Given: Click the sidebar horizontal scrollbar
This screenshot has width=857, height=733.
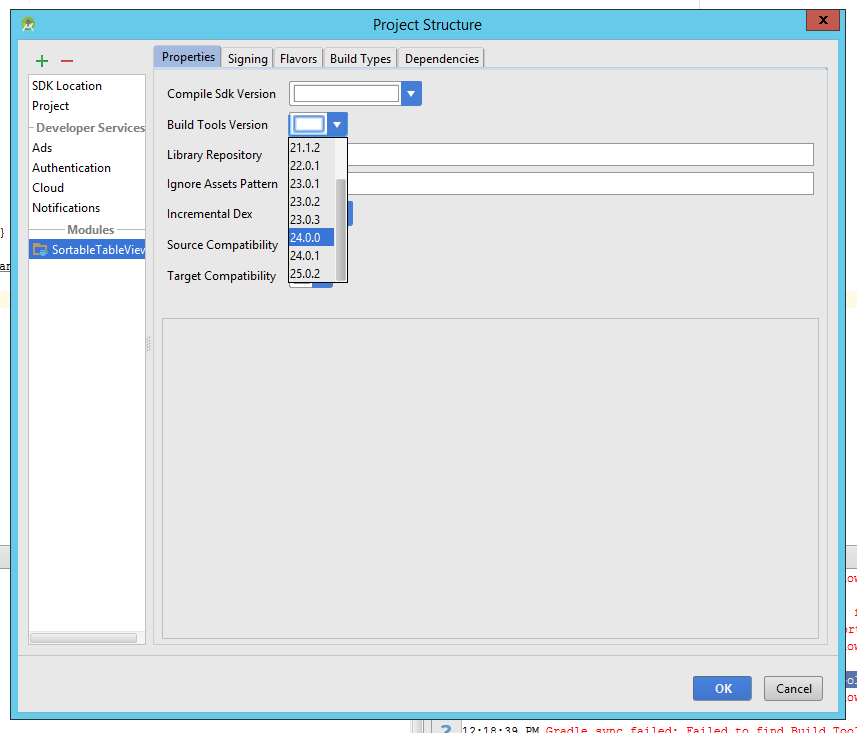Looking at the screenshot, I should (84, 638).
